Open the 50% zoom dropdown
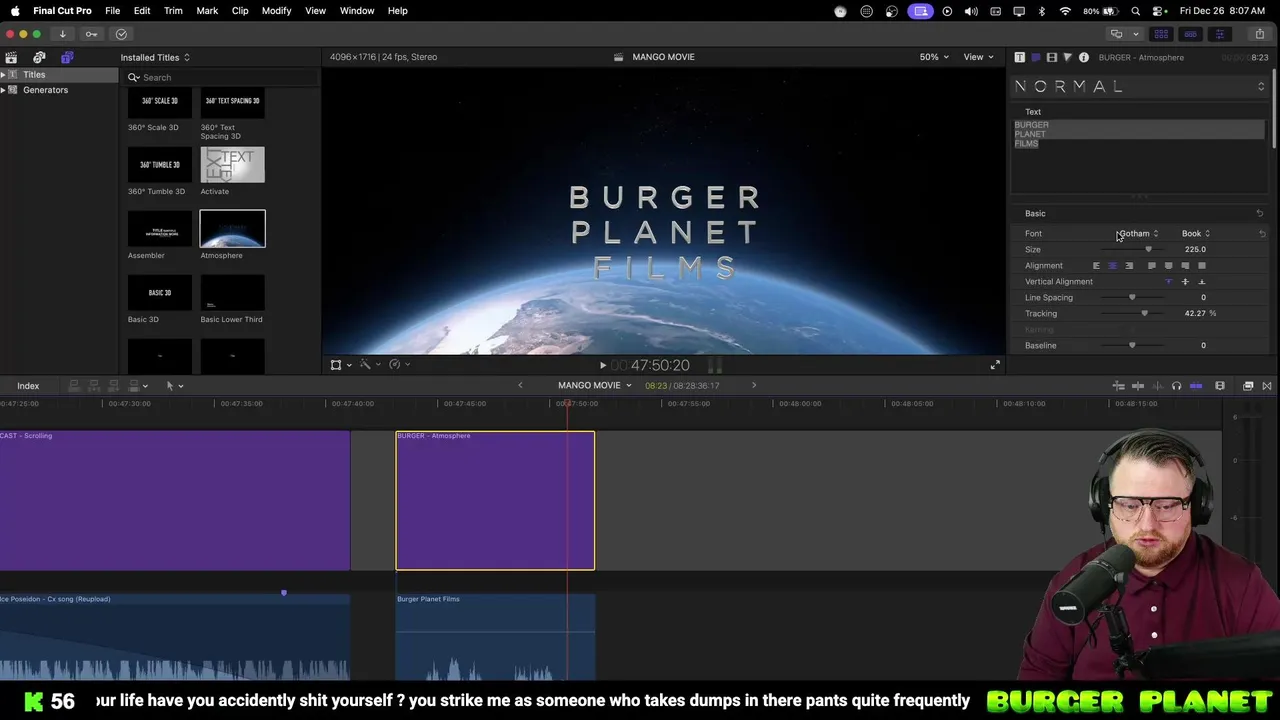The image size is (1280, 720). (934, 57)
